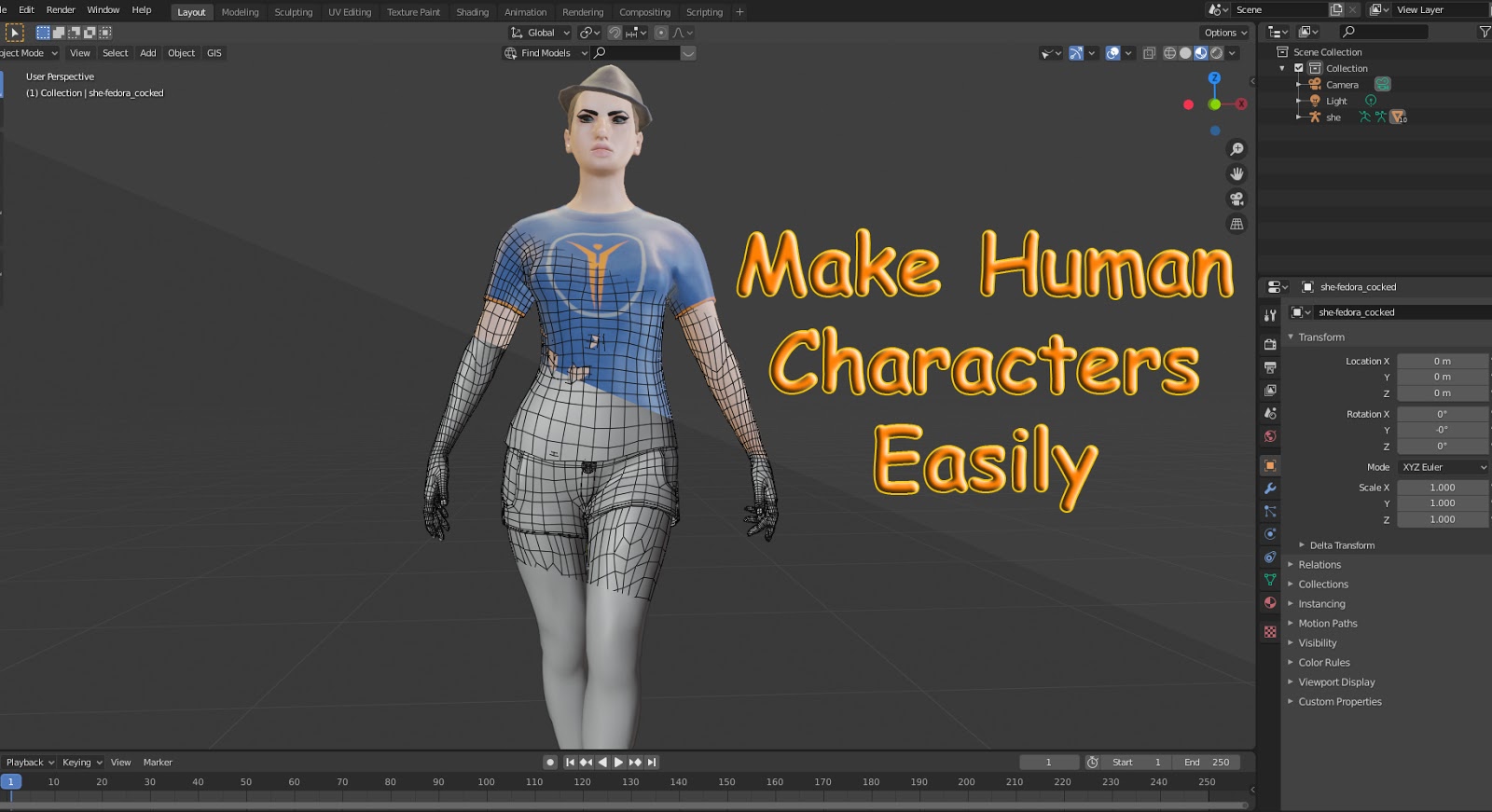Open the Render menu
This screenshot has width=1492, height=812.
click(61, 10)
